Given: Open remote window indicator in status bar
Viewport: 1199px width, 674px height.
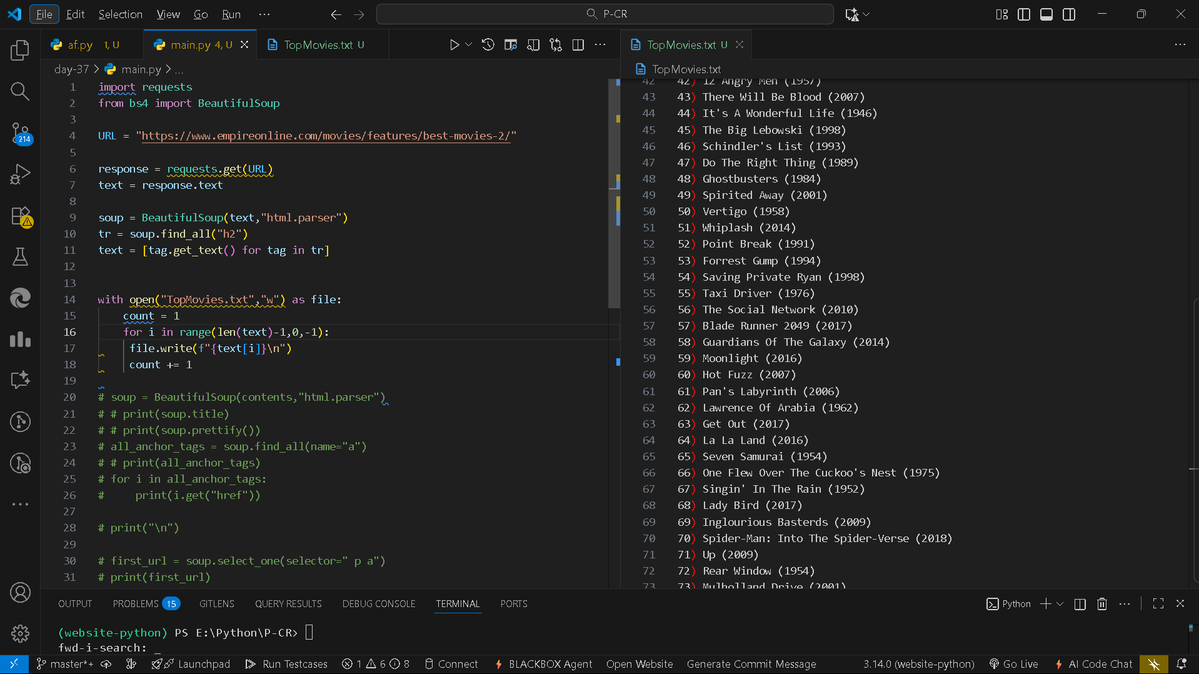Looking at the screenshot, I should tap(14, 664).
